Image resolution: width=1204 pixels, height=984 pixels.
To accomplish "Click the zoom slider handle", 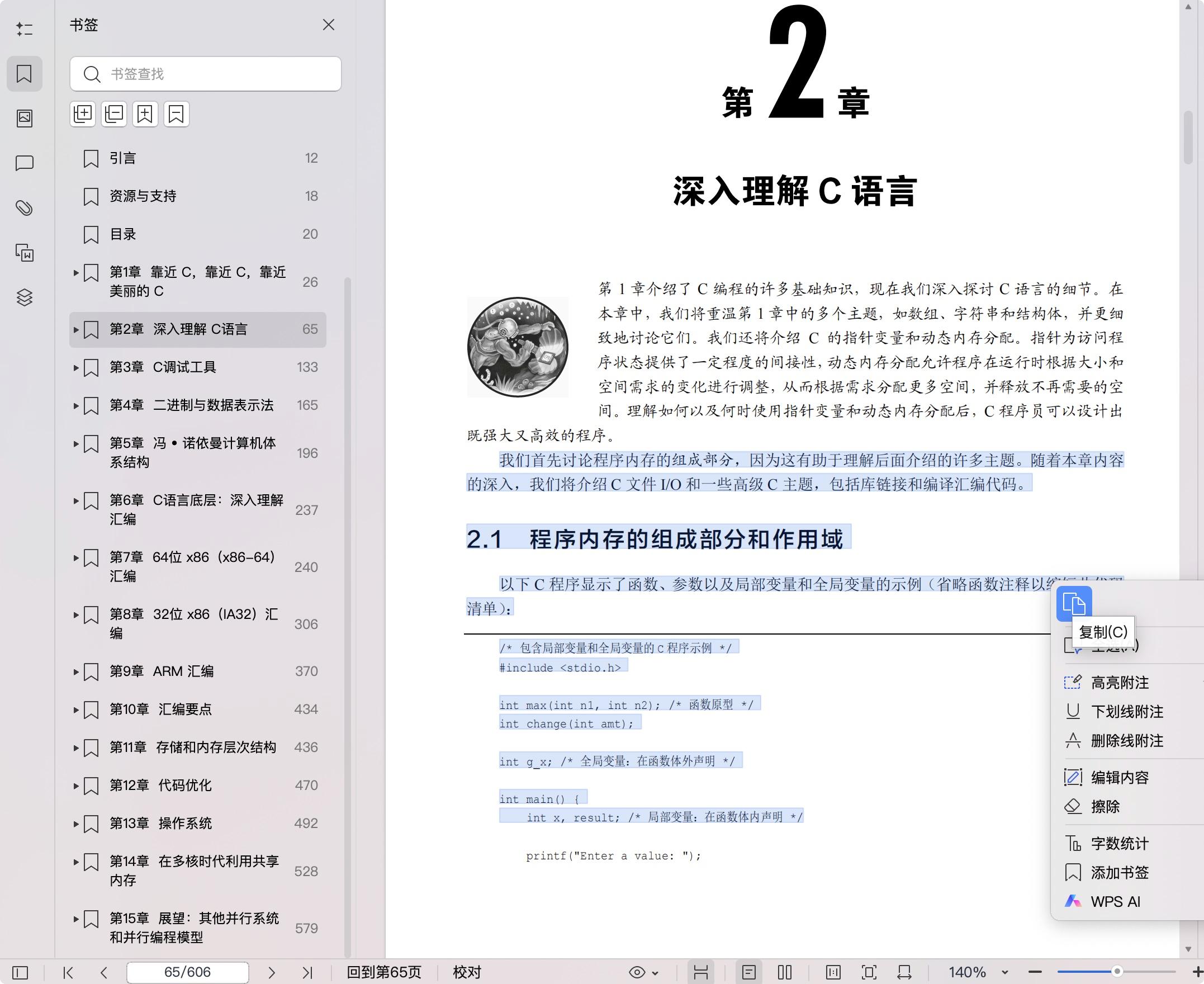I will click(x=1117, y=972).
